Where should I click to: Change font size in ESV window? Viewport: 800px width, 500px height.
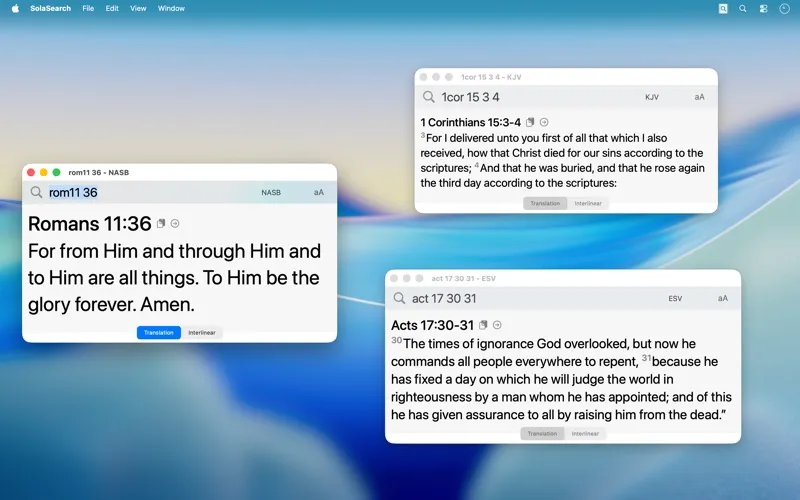(723, 298)
